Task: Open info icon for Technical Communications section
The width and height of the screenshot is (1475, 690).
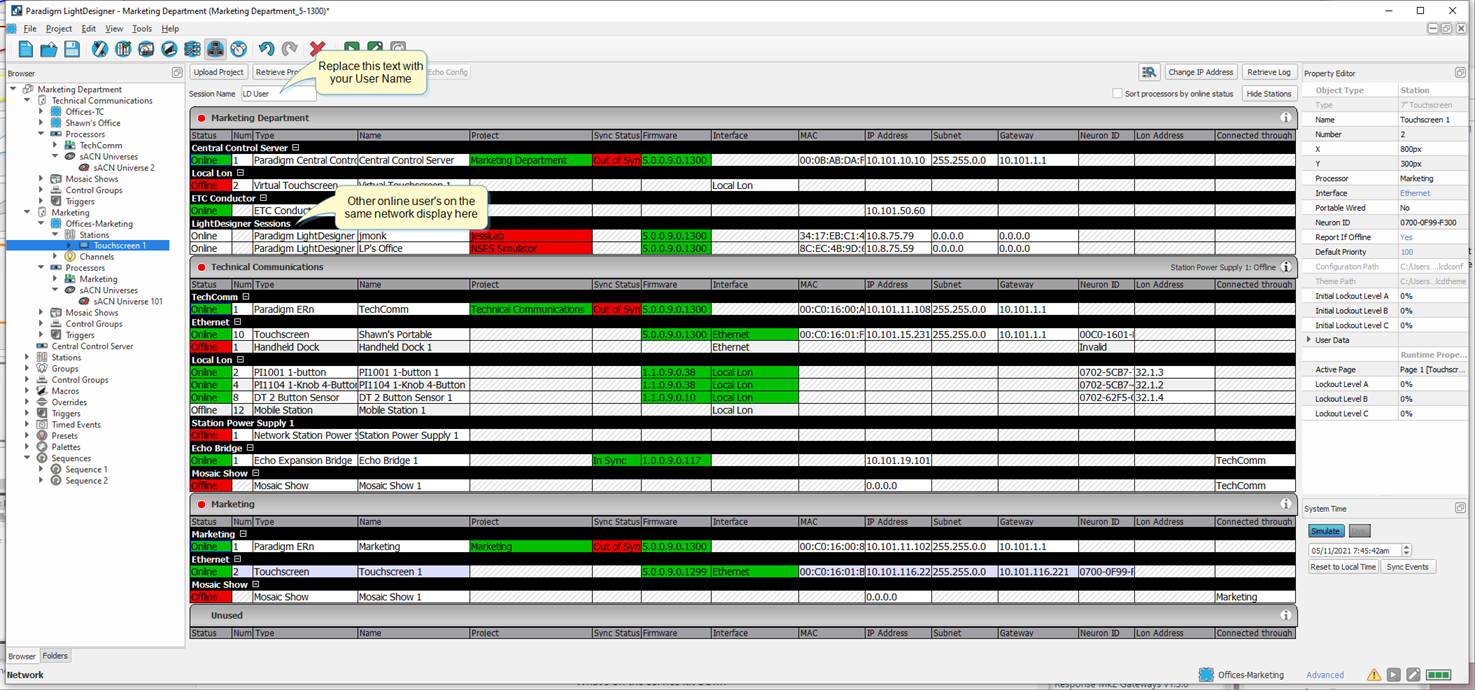Action: pos(1286,267)
